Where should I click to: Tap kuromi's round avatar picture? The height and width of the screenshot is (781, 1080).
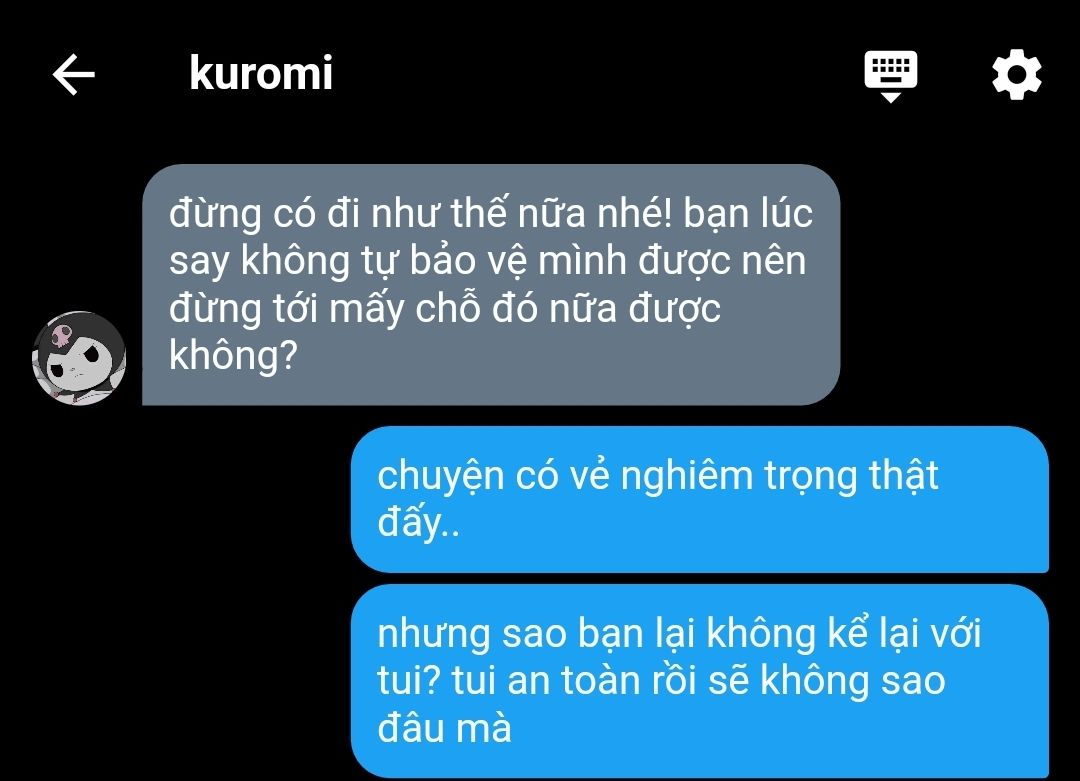tap(79, 358)
